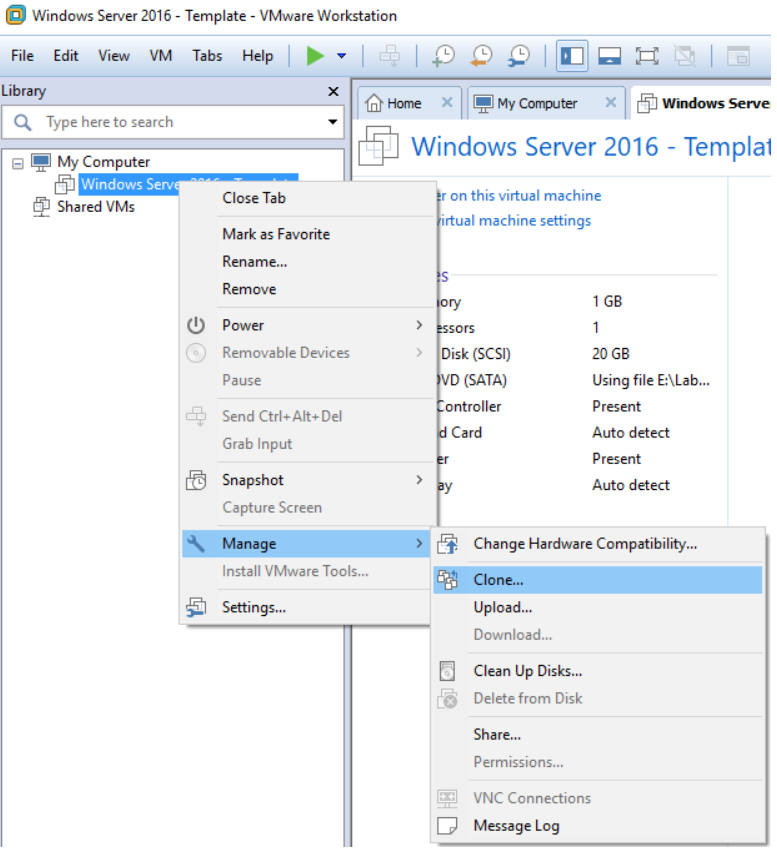This screenshot has height=851, width=777.
Task: Click the Manage wrench icon
Action: coord(196,543)
